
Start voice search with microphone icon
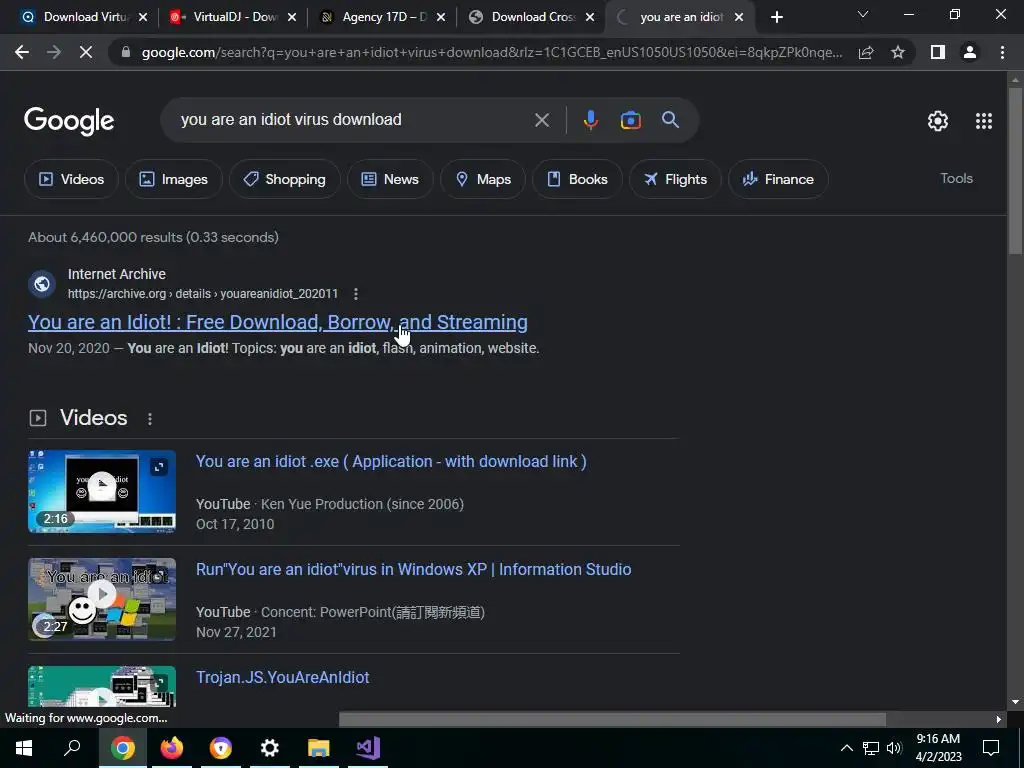590,120
